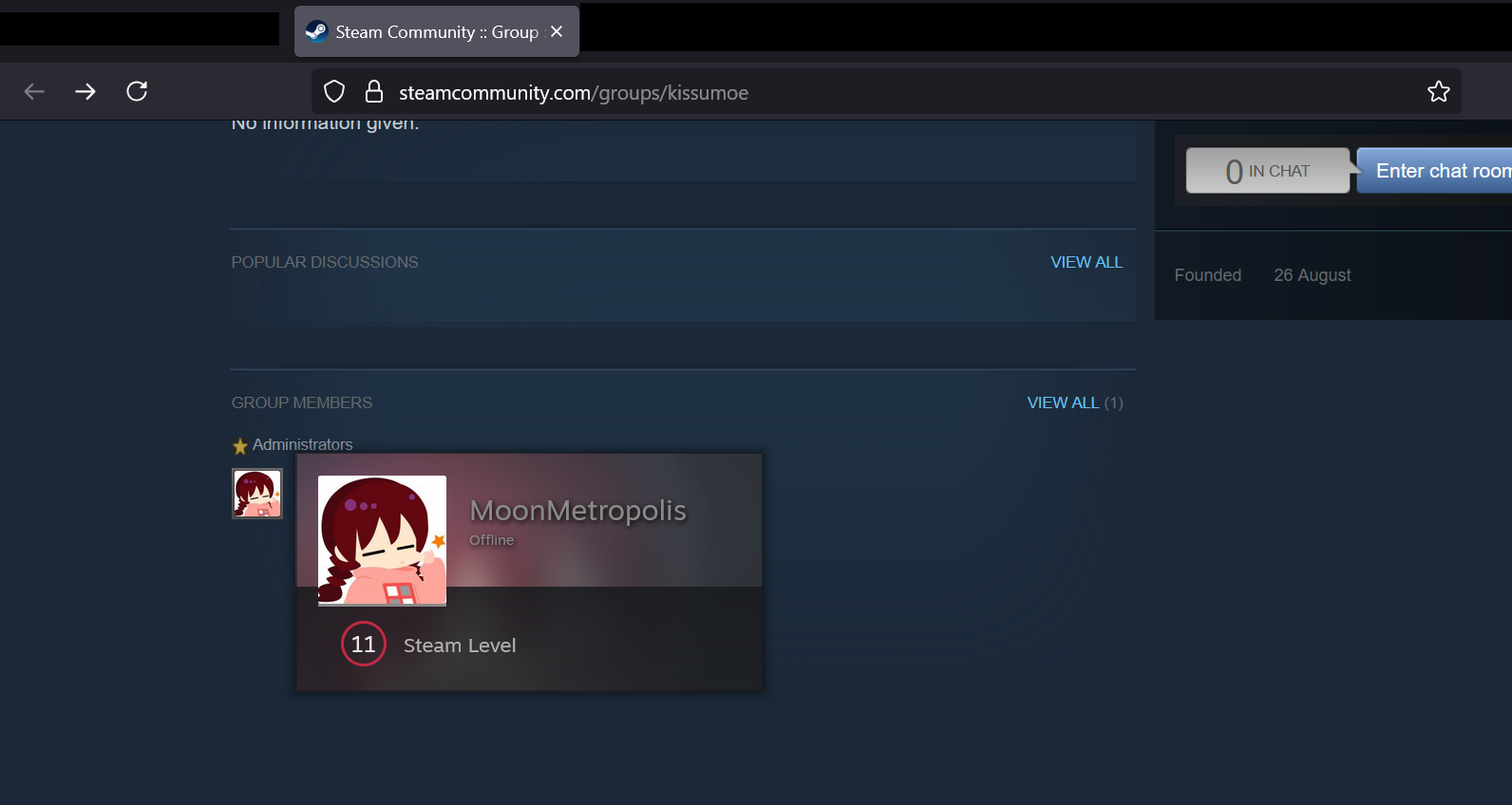Reload the Steam group page
This screenshot has height=805, width=1512.
[137, 91]
